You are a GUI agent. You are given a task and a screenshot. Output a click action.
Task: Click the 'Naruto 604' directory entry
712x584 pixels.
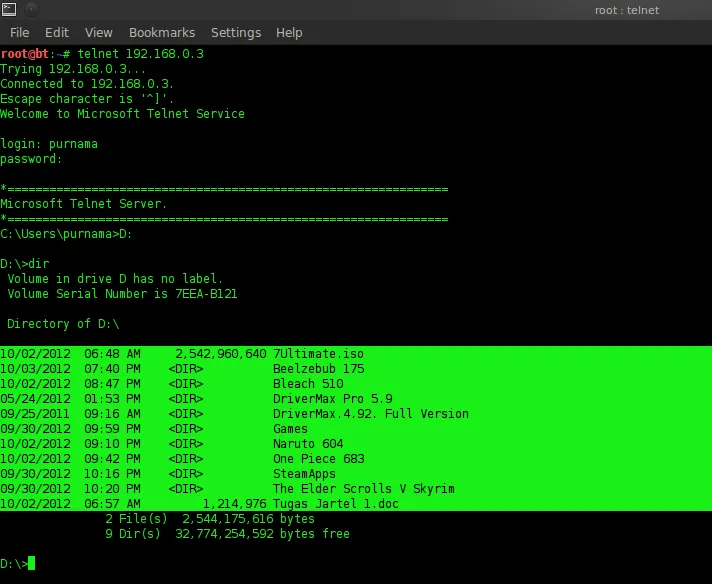[x=308, y=444]
